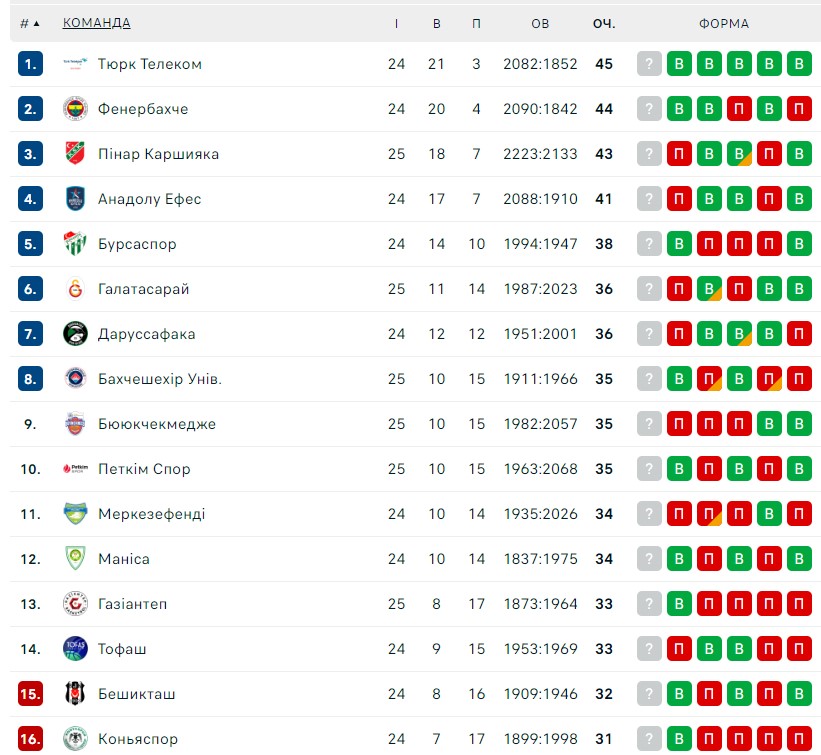
Task: Click the Galatasaray team logo
Action: pyautogui.click(x=75, y=289)
